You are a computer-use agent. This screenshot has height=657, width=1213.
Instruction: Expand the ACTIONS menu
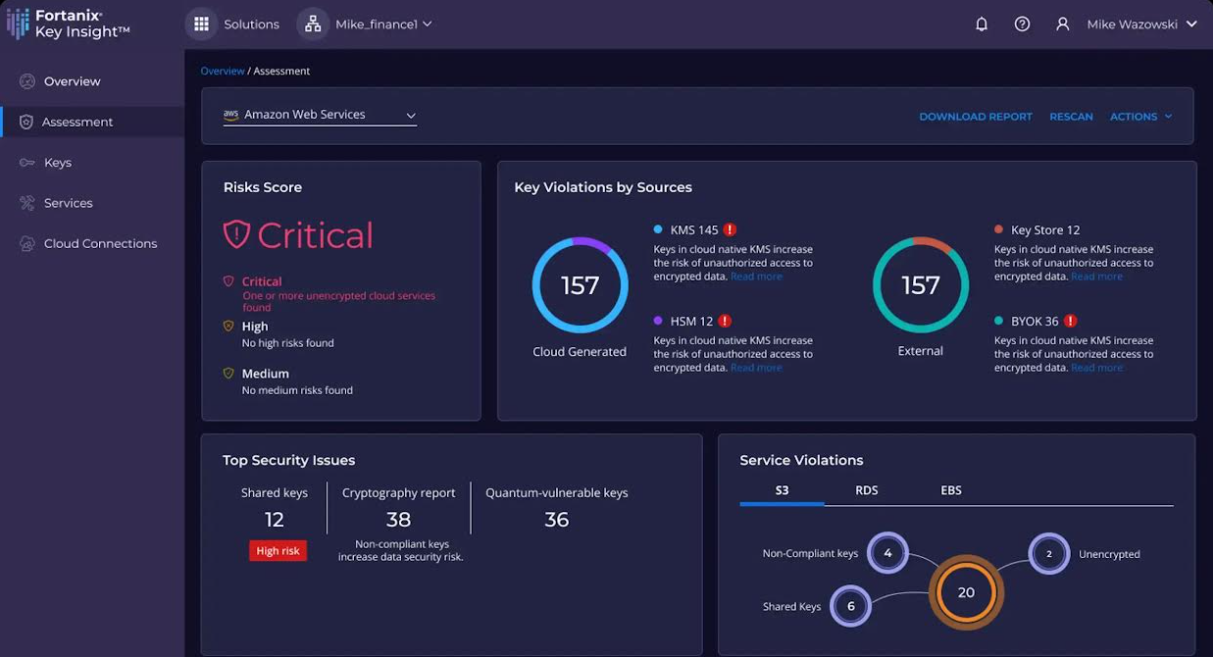coord(1141,117)
